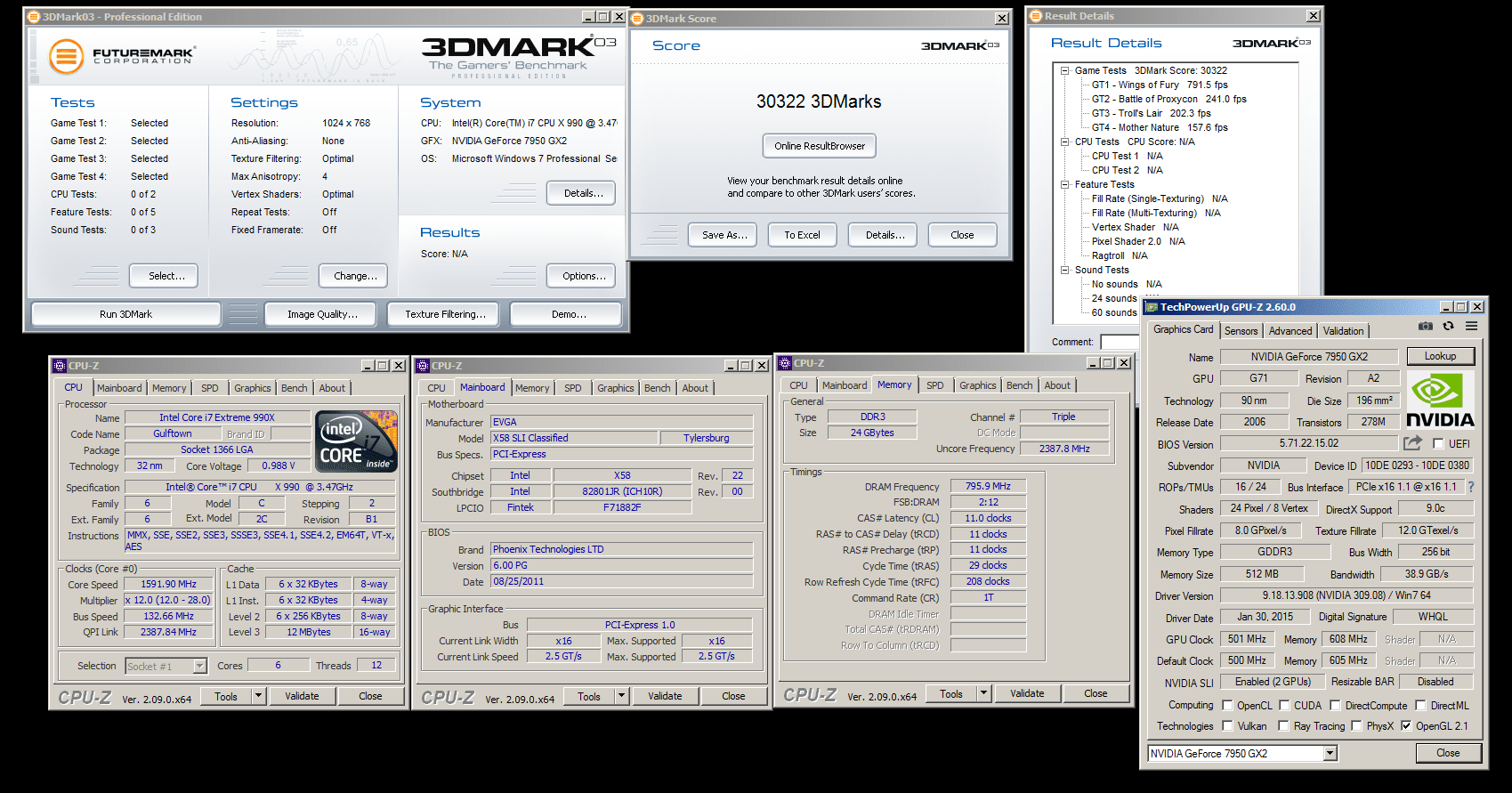Switch to the Sensors tab in GPU-Z
The image size is (1512, 793).
(1241, 331)
